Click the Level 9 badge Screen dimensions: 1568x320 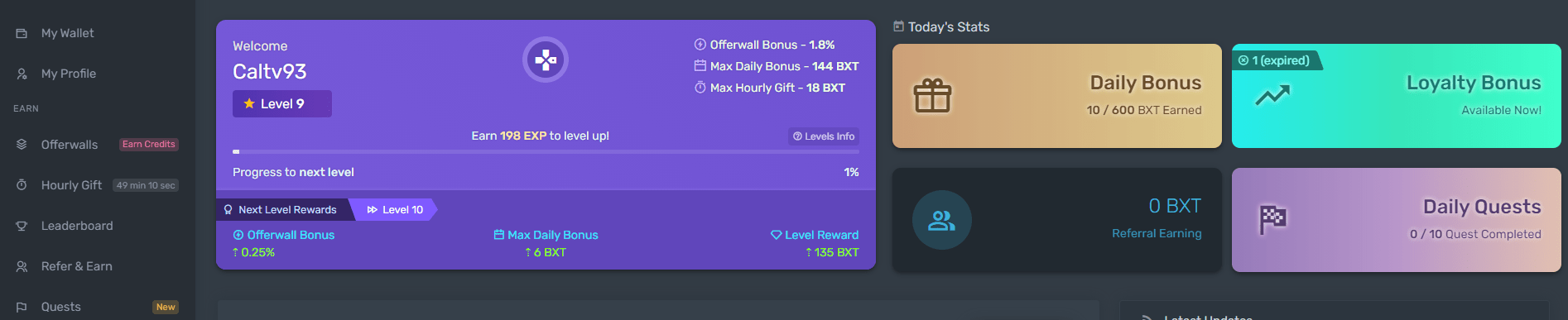coord(282,103)
